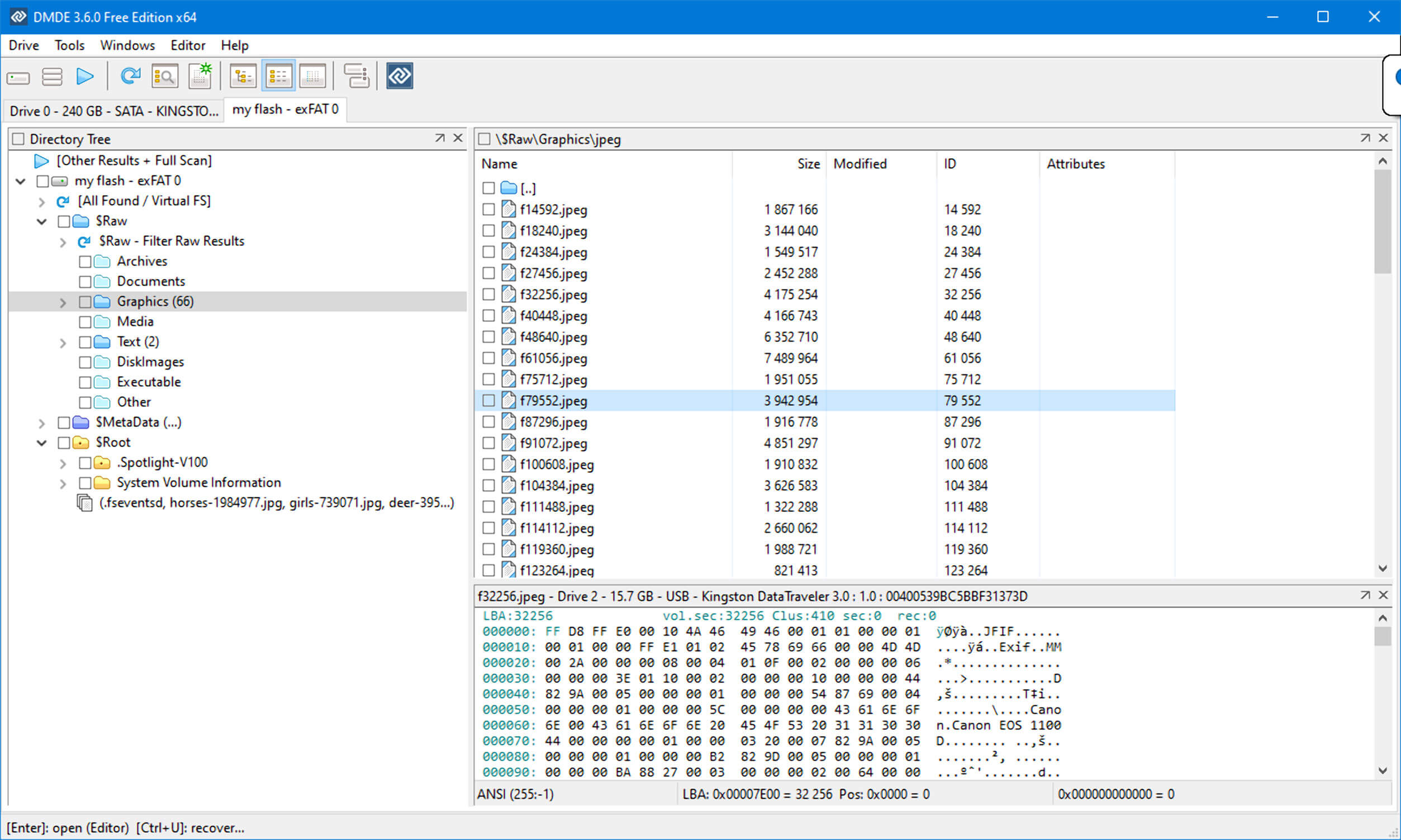
Task: Collapse the $Raw tree node
Action: click(41, 221)
